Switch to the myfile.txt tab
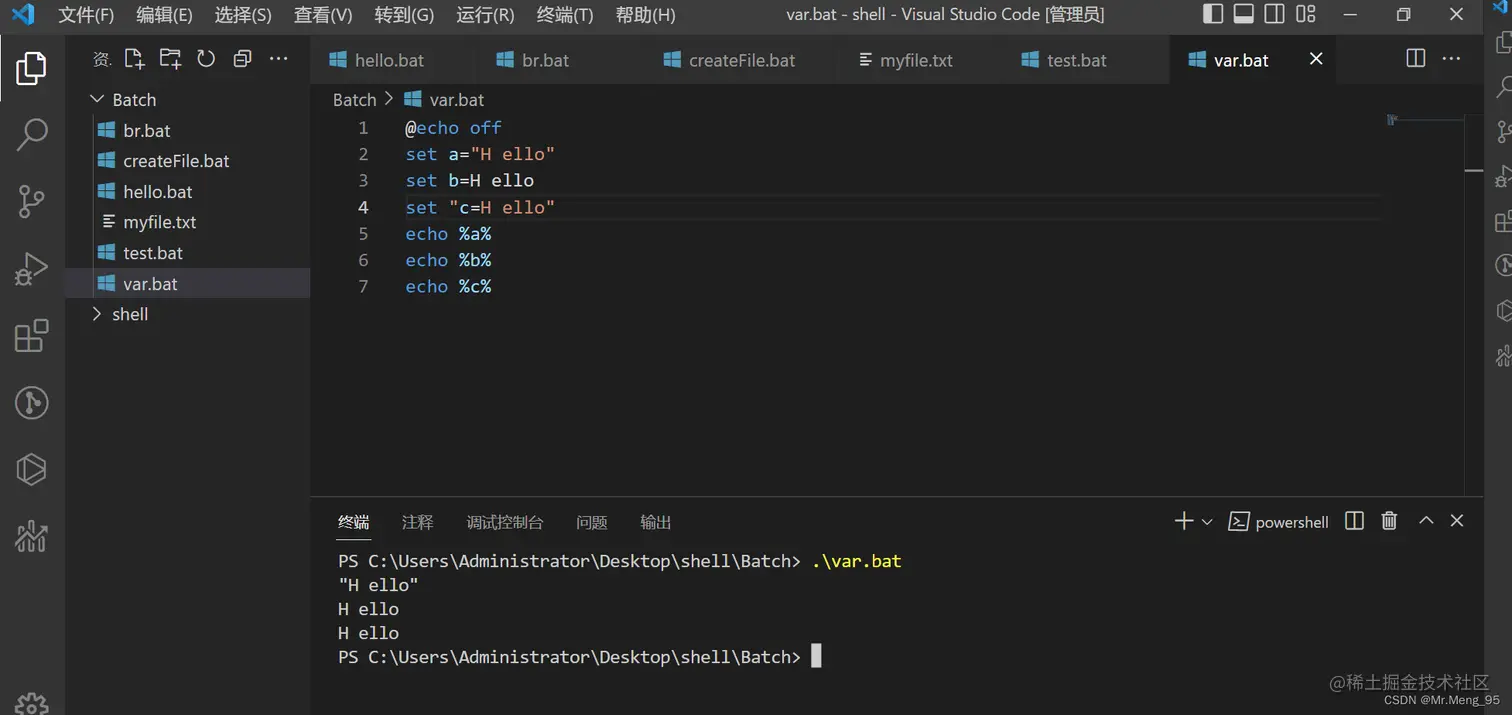 pyautogui.click(x=916, y=60)
